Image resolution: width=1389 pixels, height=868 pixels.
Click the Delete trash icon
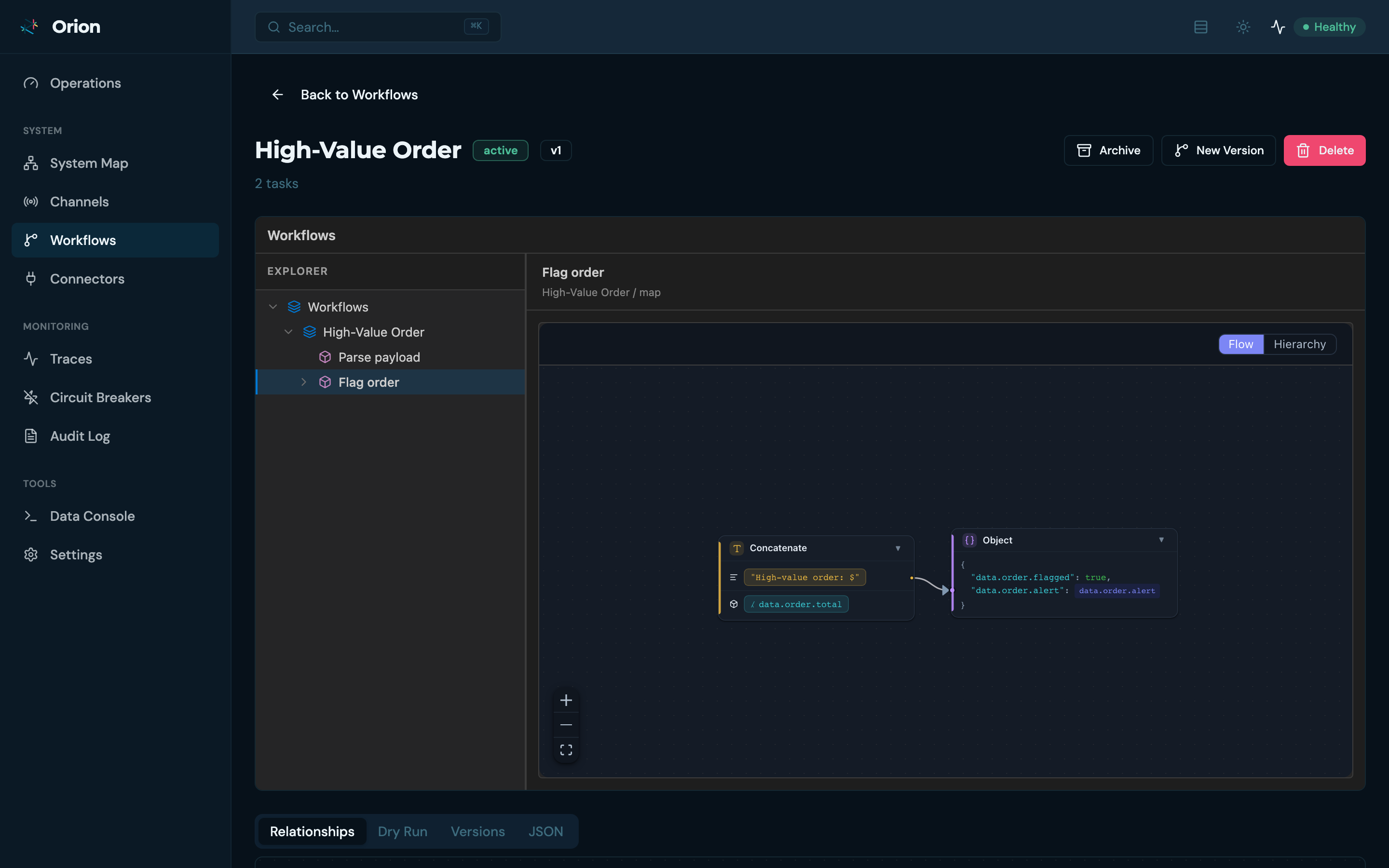coord(1303,150)
